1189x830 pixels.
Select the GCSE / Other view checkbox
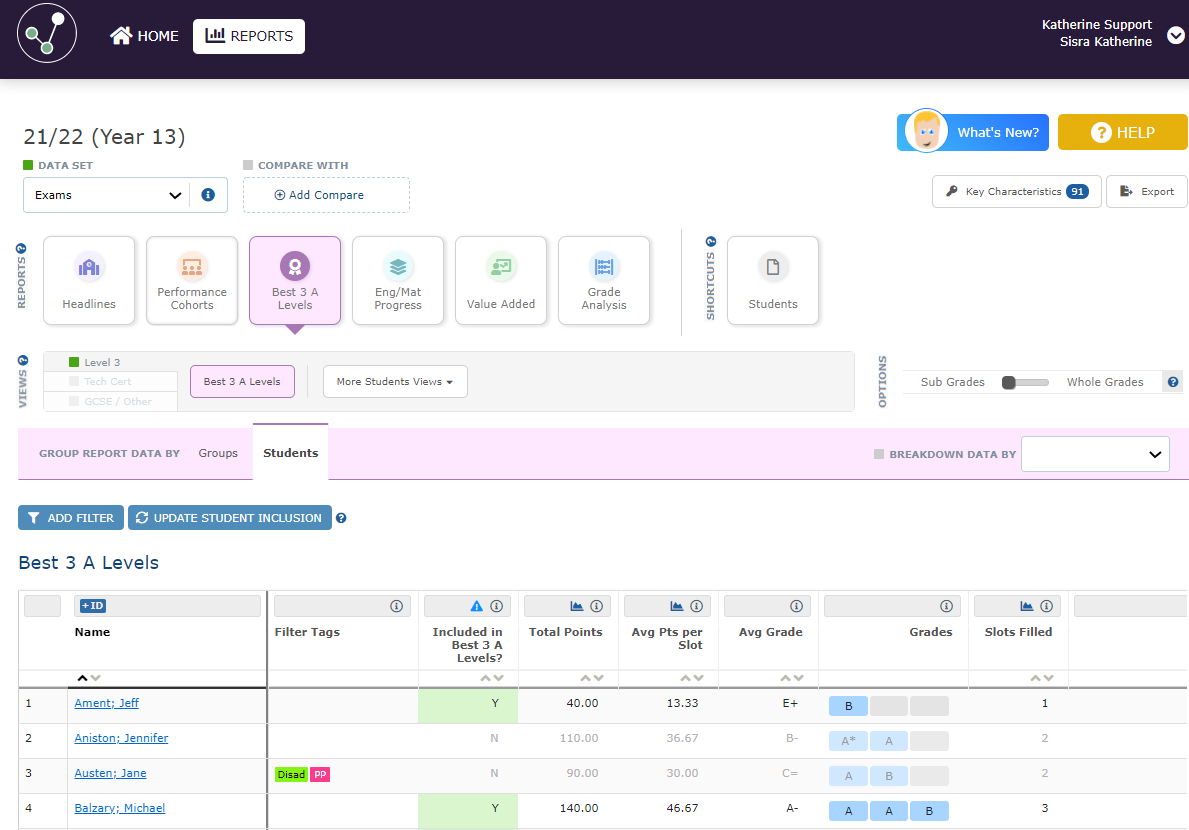(x=75, y=401)
